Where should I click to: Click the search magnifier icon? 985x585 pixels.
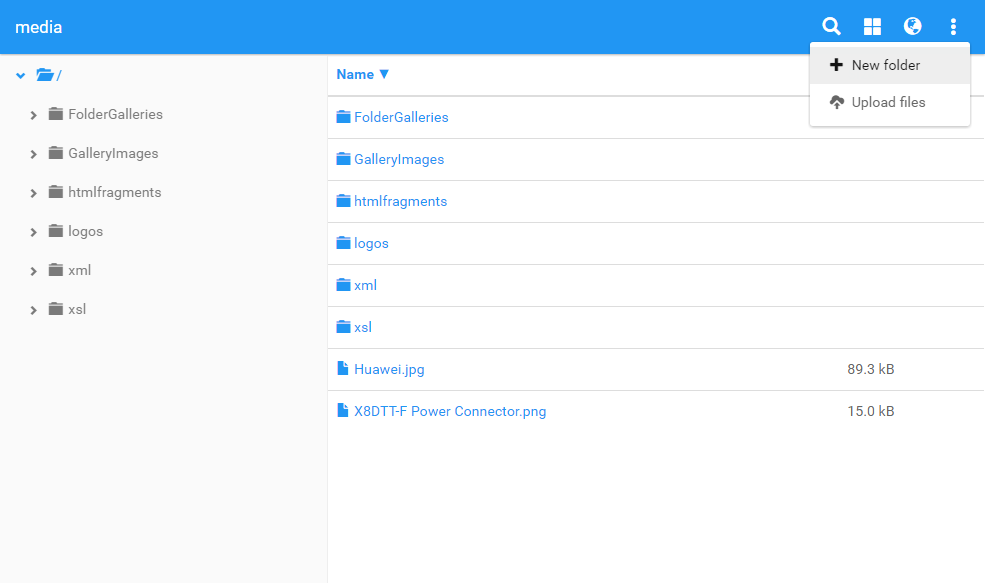[831, 27]
